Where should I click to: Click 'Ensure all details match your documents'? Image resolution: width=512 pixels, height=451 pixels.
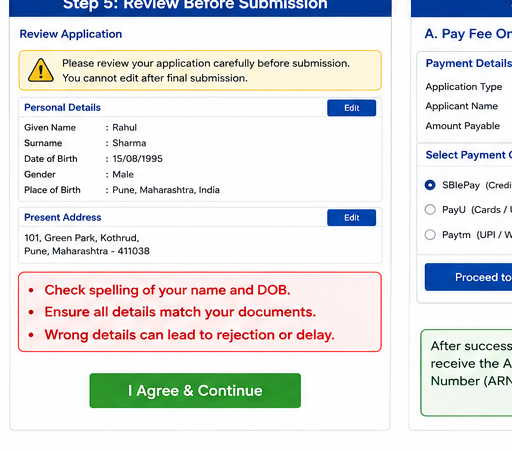[x=180, y=312]
